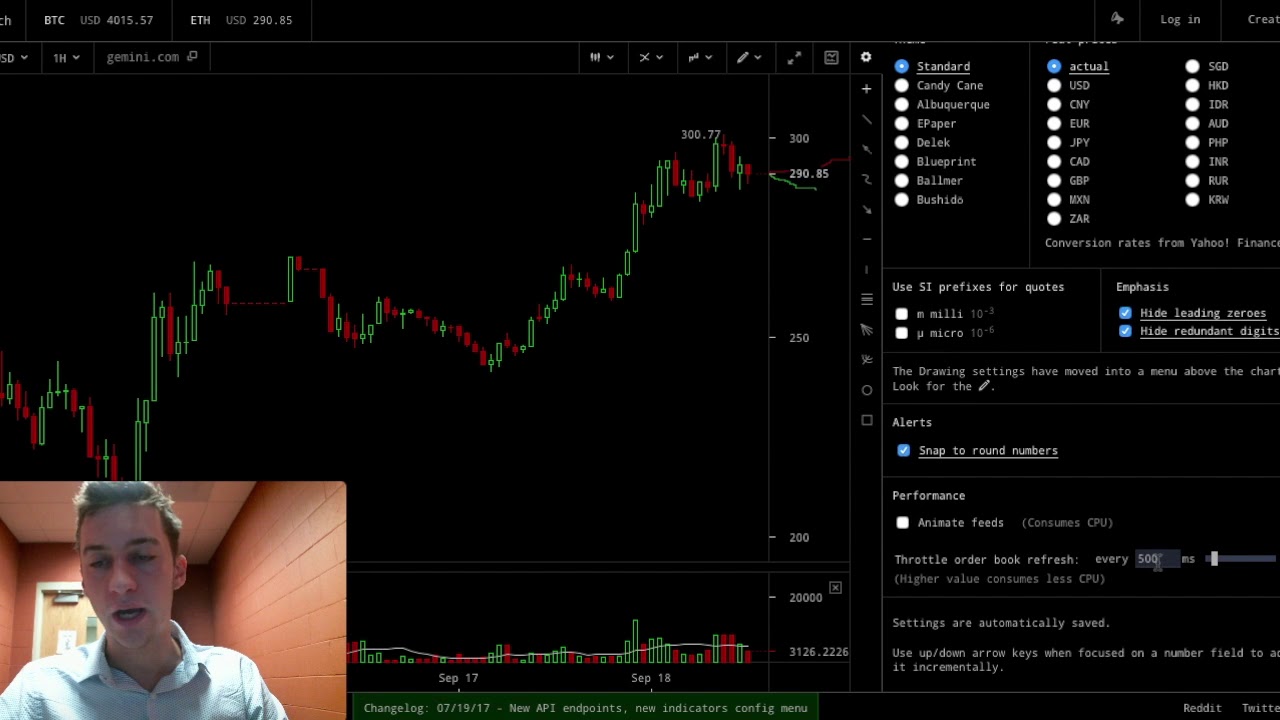This screenshot has width=1280, height=720.
Task: Click the Changelog announcement bar
Action: 585,708
